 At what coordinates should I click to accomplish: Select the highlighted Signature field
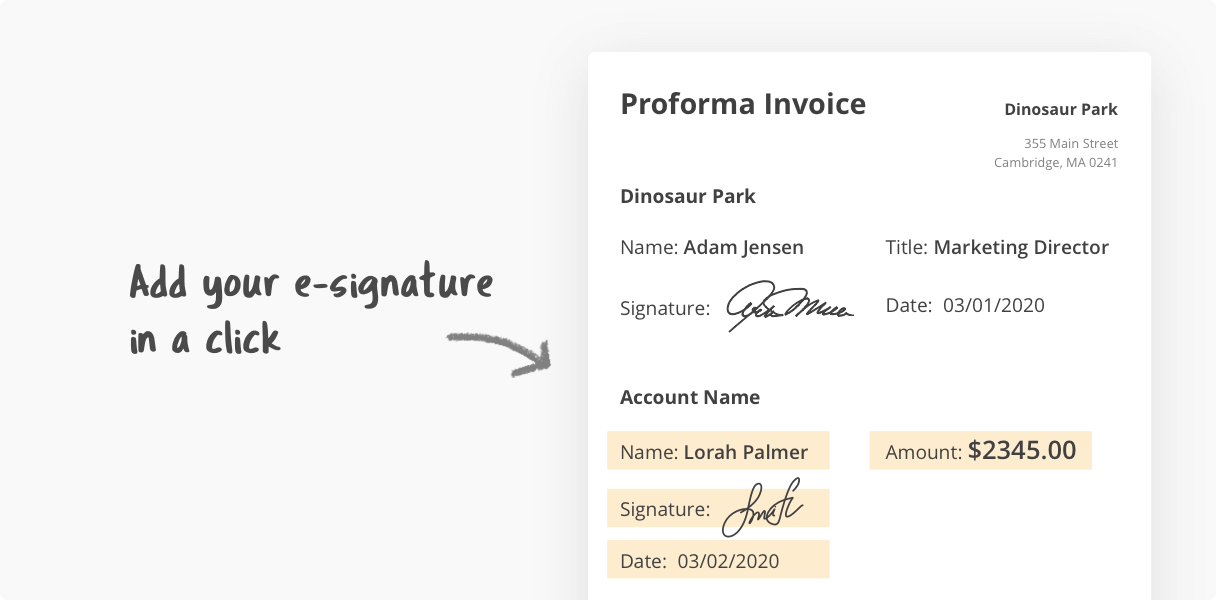coord(718,509)
